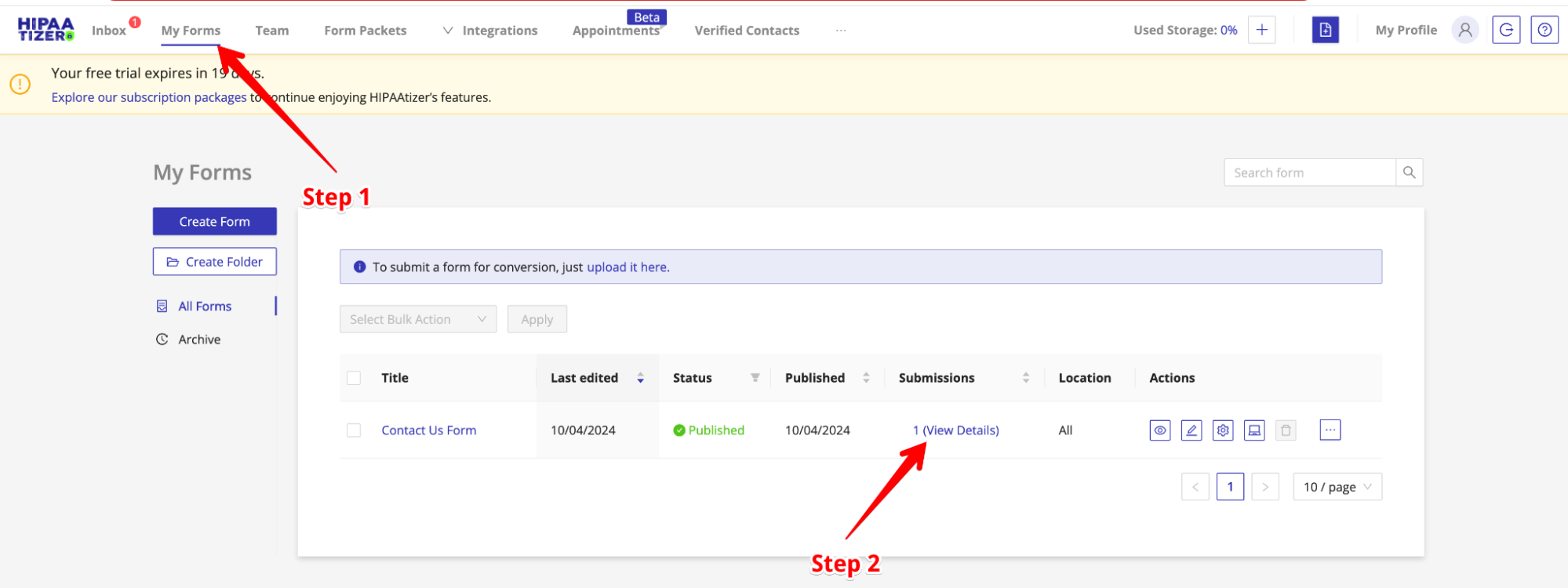
Task: Click the Create Form button
Action: 214,222
